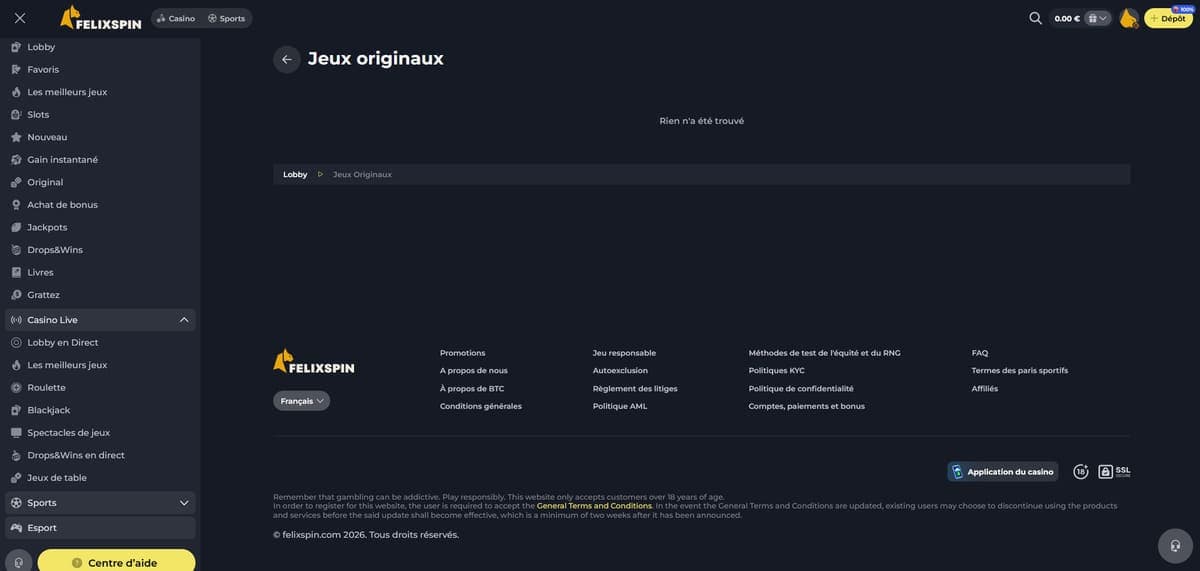Open the Français language dropdown
The width and height of the screenshot is (1200, 571).
[301, 401]
